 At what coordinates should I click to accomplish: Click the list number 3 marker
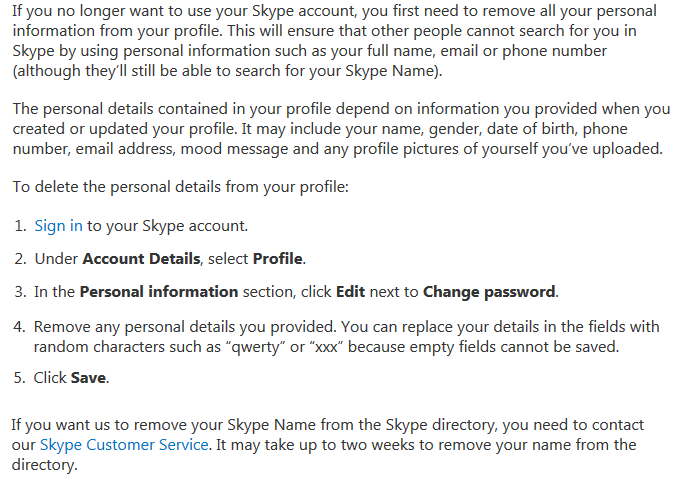tap(20, 292)
